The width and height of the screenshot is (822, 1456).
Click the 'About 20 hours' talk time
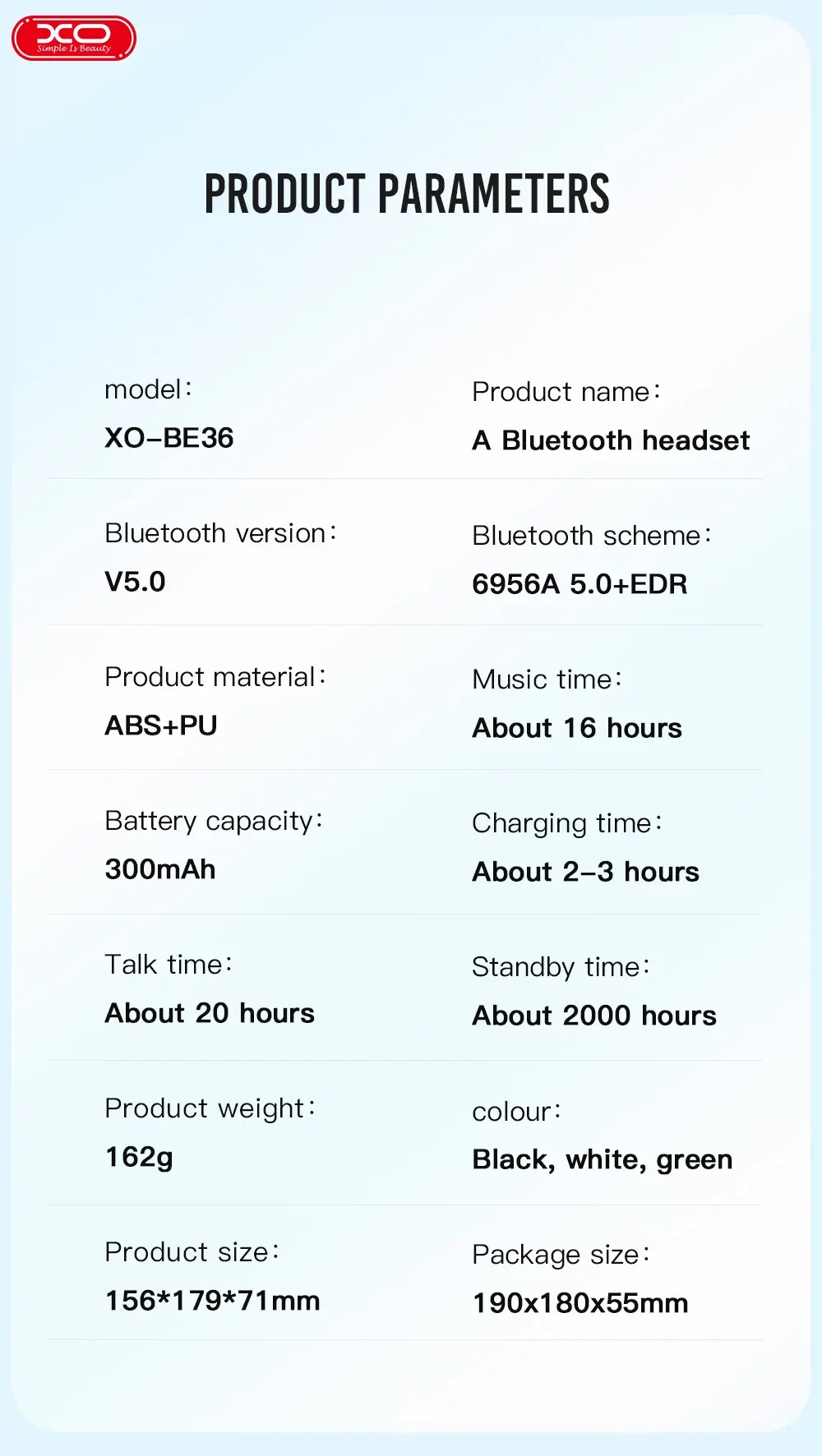[x=210, y=1013]
